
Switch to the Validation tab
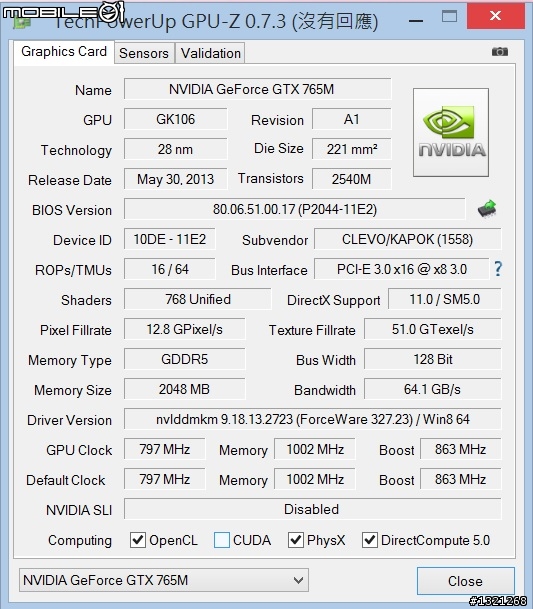tap(211, 53)
